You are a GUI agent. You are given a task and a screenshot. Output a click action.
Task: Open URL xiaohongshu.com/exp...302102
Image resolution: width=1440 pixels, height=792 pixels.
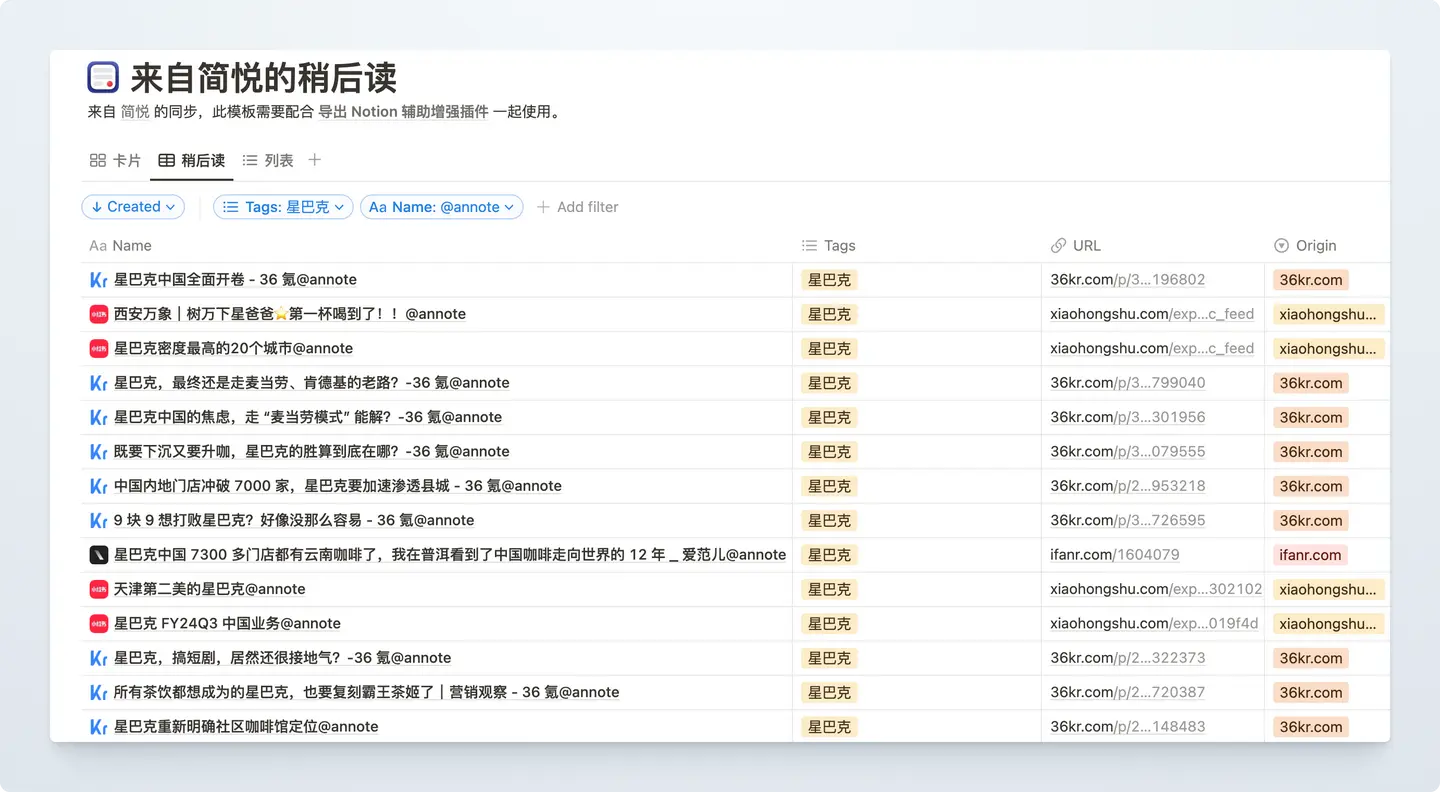pos(1156,589)
